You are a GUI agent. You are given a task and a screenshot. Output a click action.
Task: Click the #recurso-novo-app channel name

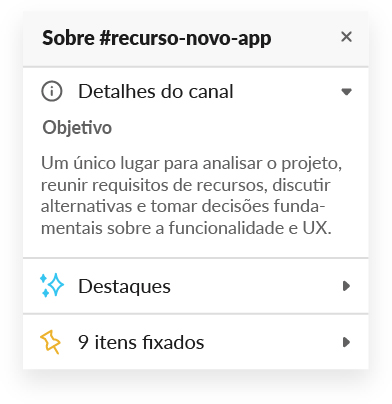coord(185,39)
